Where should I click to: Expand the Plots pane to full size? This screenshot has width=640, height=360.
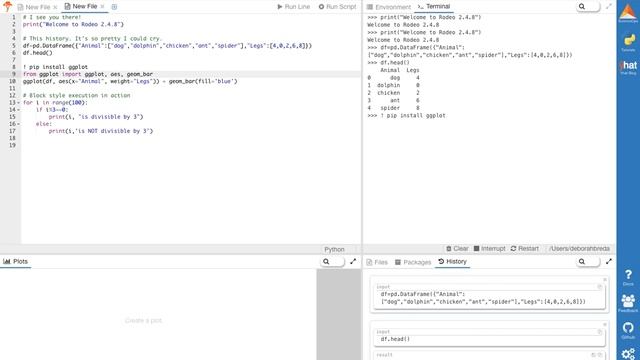pos(353,261)
